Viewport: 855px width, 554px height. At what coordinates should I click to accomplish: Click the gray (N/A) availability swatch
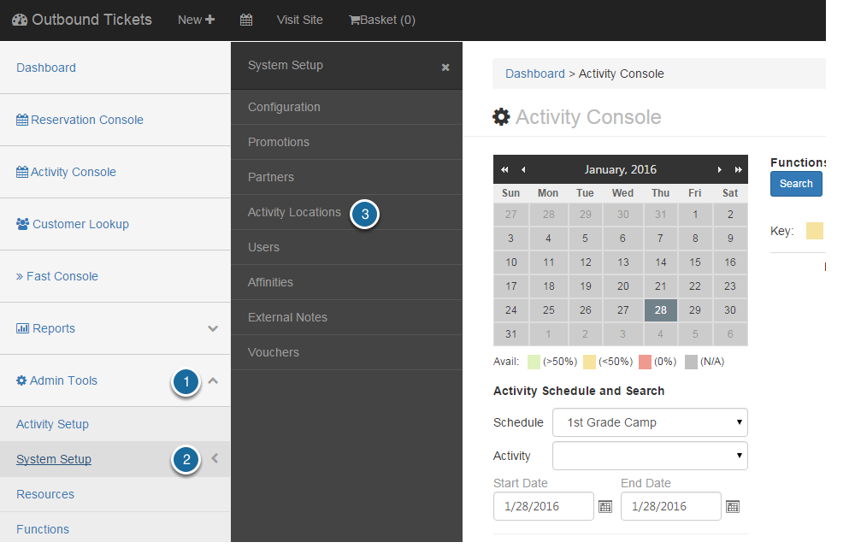click(x=691, y=362)
